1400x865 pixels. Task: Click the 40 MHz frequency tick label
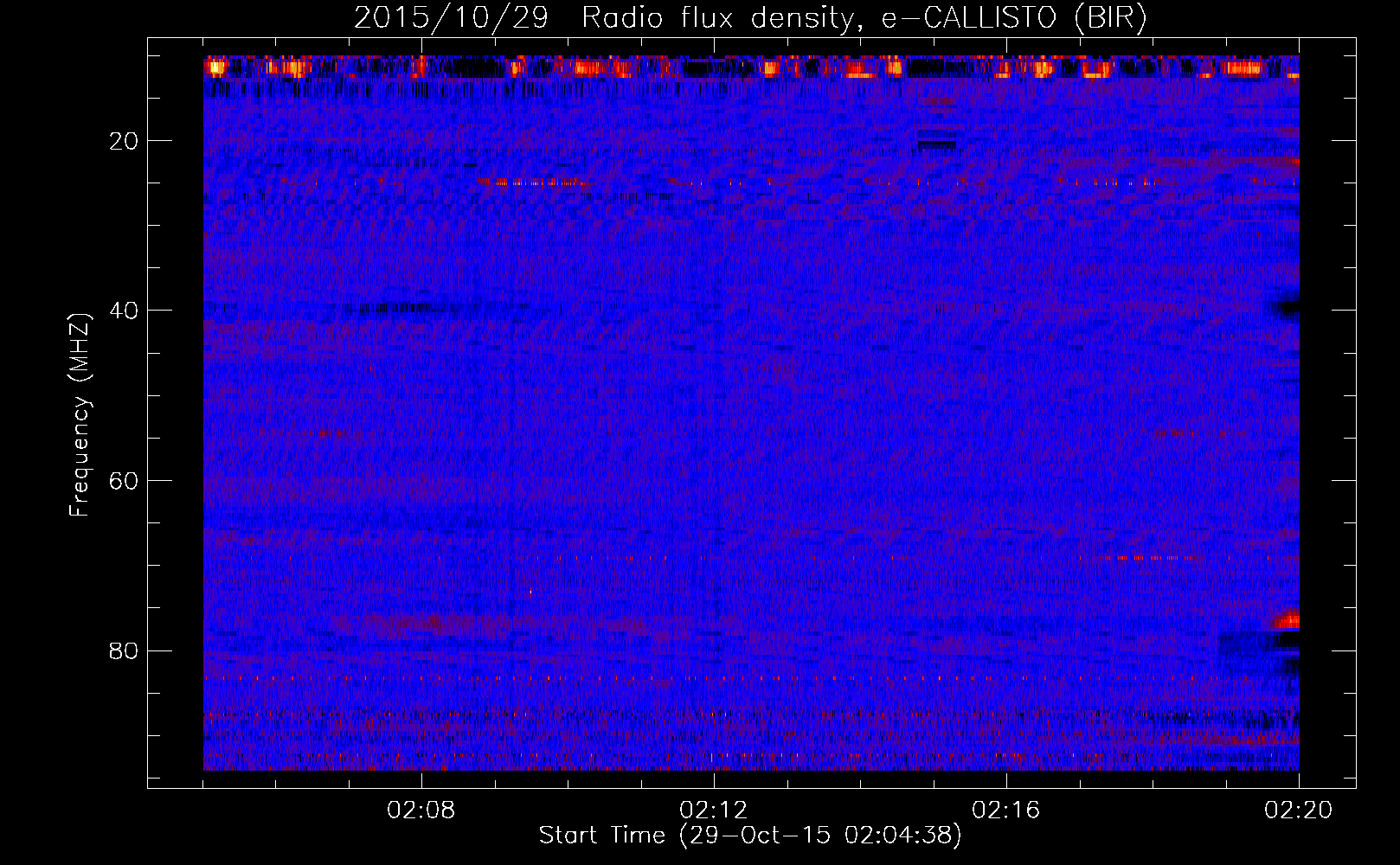(125, 311)
